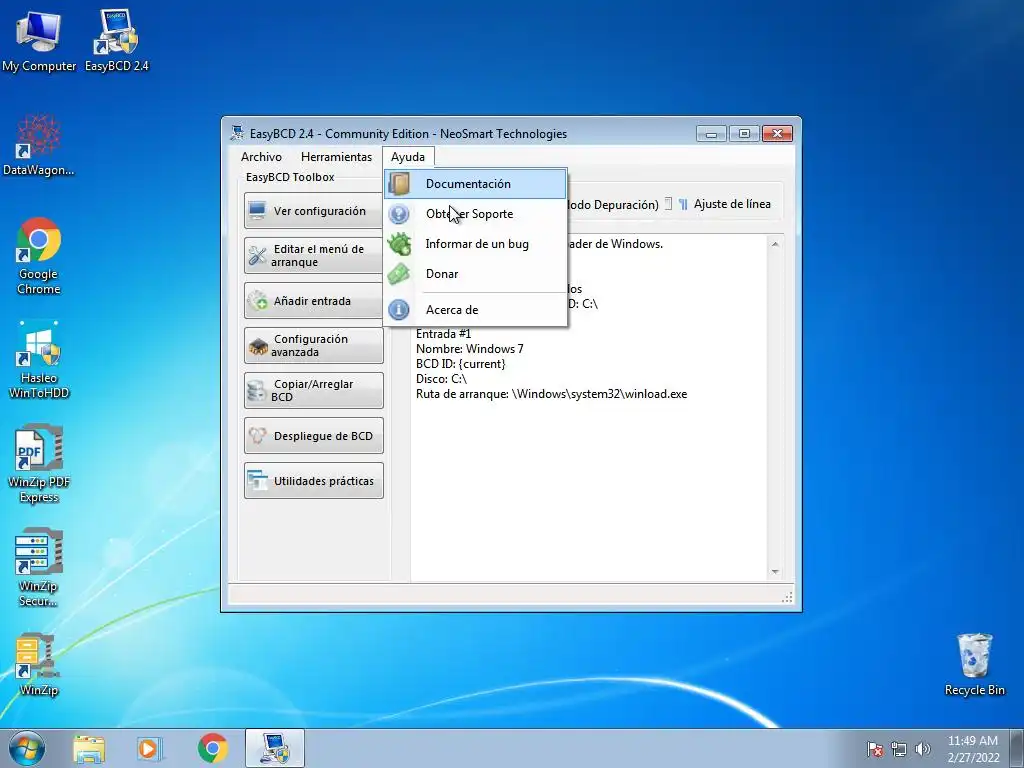Open the Windows Start button
Screen dimensions: 1024x768
point(27,748)
